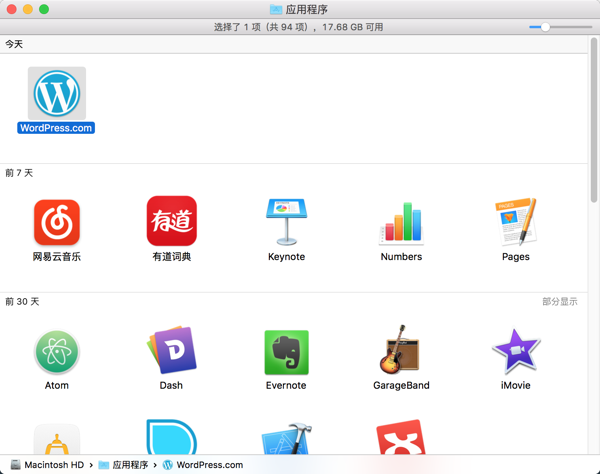Select the Xcode hammer icon in bottom row

287,438
